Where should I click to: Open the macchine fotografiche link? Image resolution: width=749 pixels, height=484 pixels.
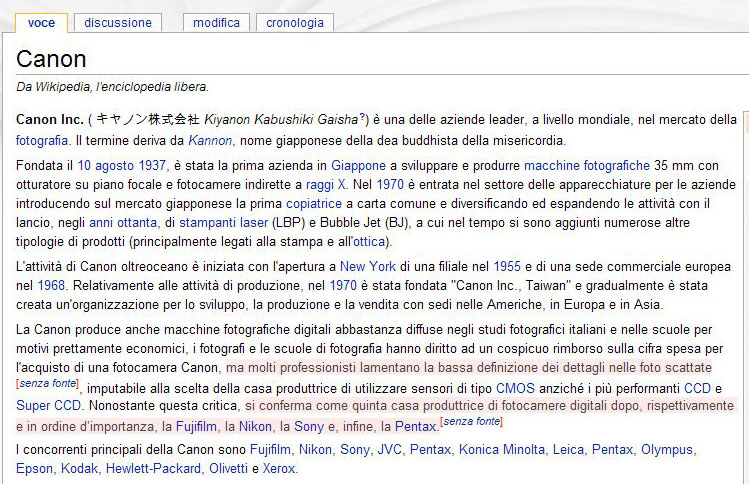click(x=587, y=165)
